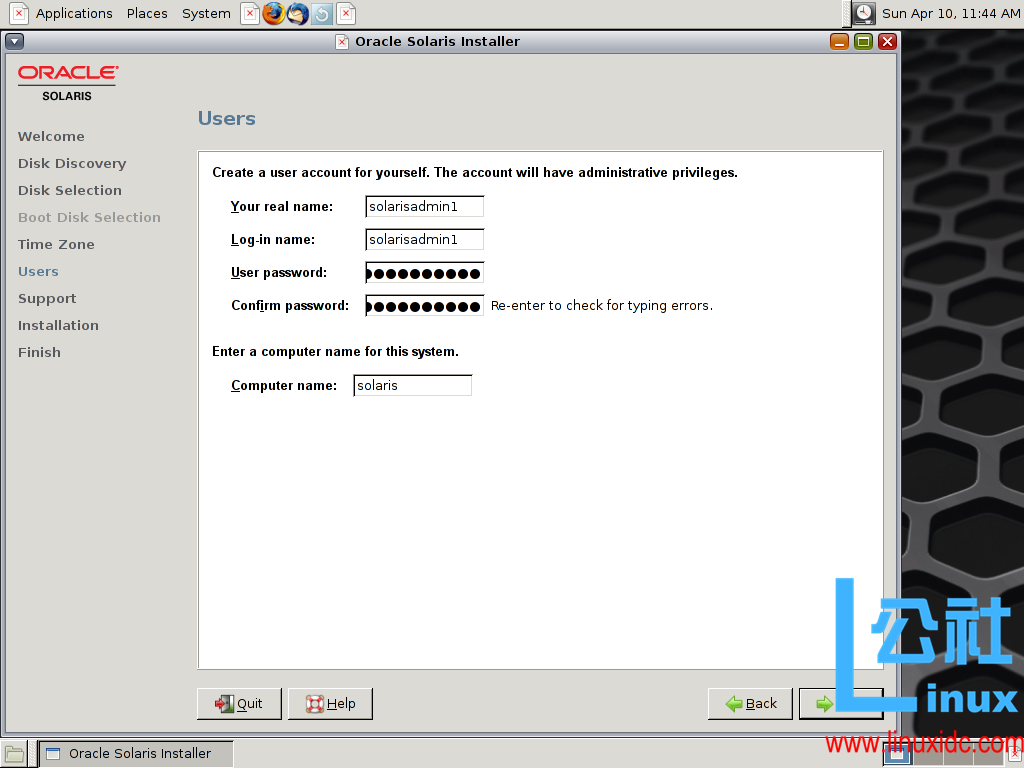
Task: Launch Firefox from the top panel
Action: tap(274, 13)
